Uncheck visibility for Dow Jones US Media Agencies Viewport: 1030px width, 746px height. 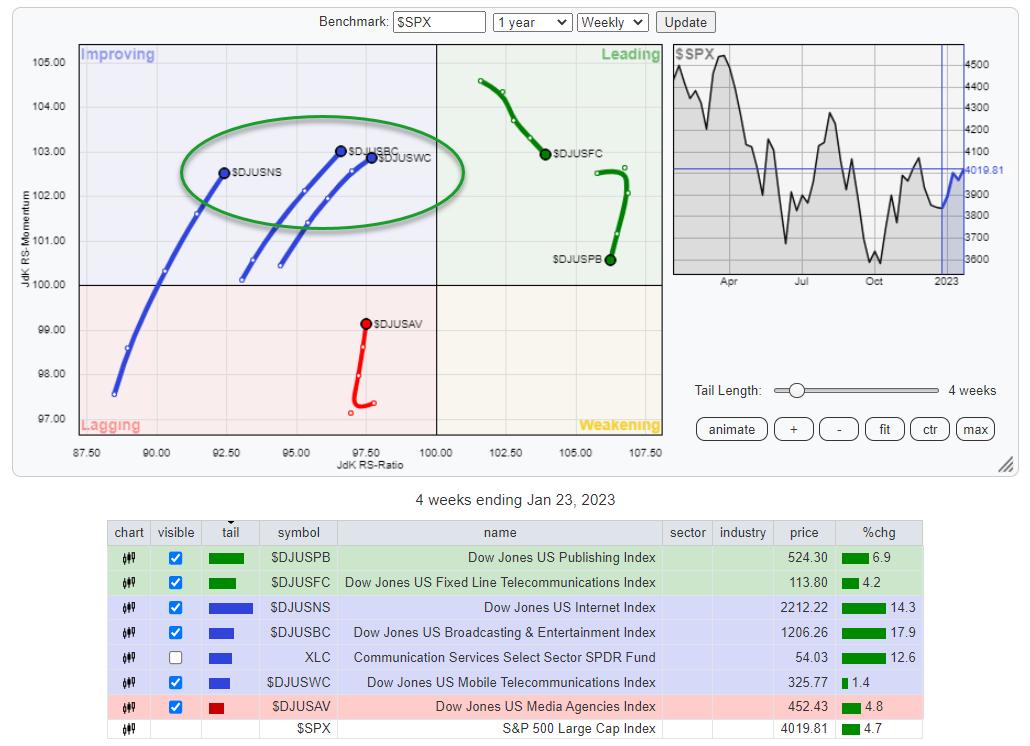click(x=176, y=708)
